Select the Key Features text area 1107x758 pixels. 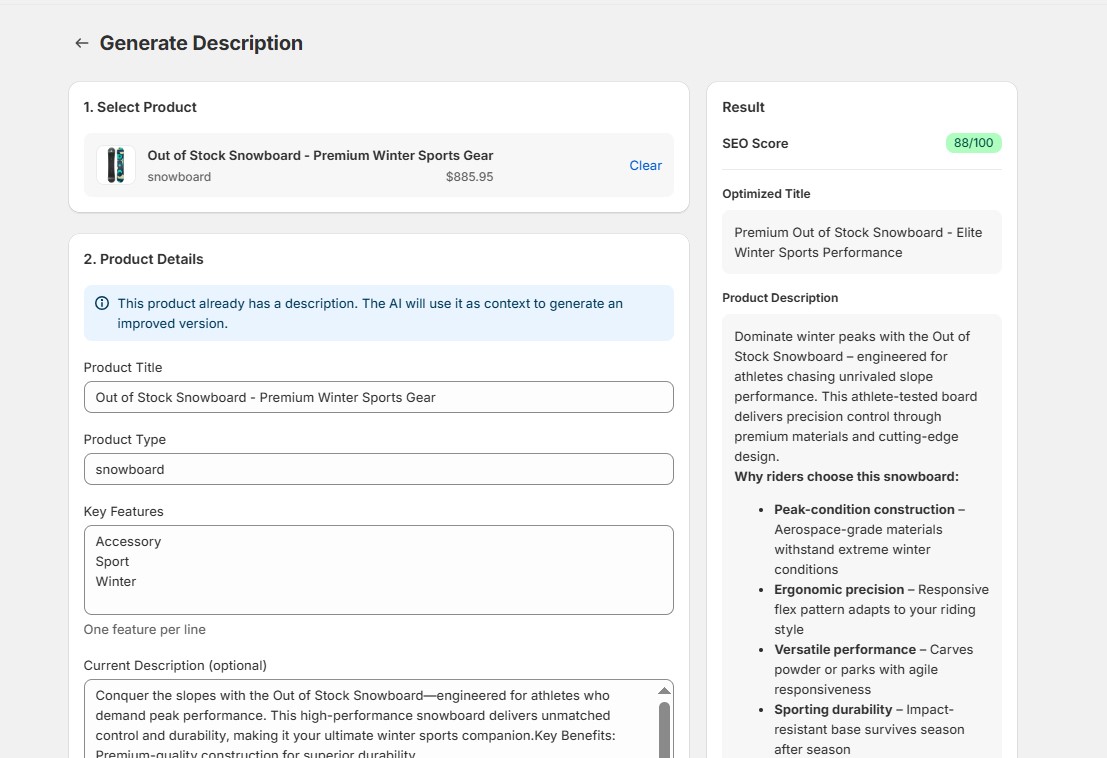378,569
